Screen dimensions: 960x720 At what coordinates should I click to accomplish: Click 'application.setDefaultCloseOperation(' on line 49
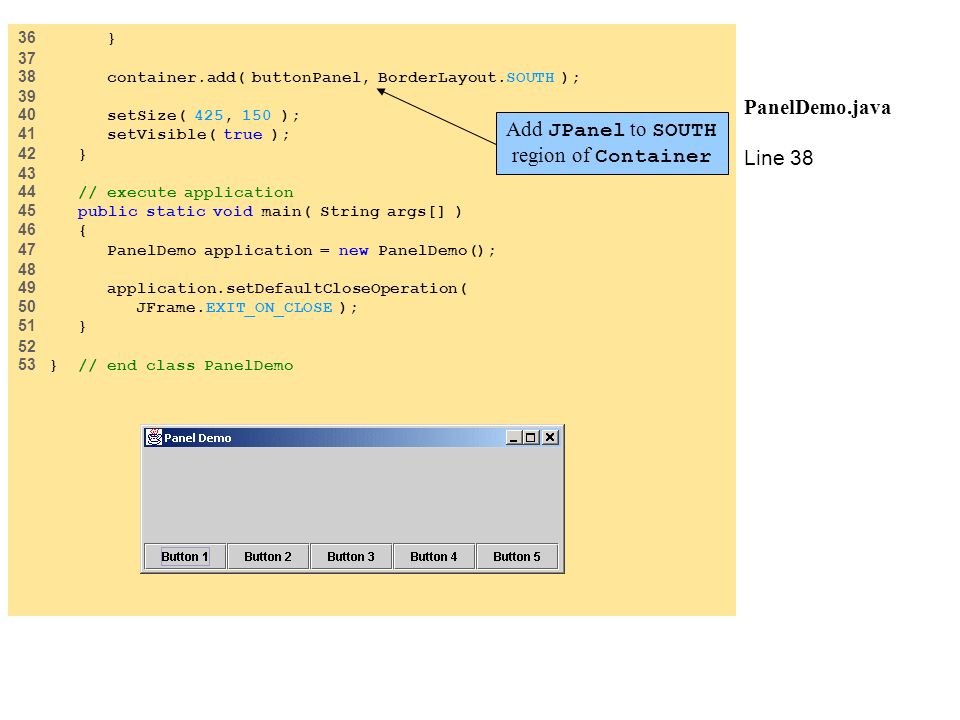point(287,288)
